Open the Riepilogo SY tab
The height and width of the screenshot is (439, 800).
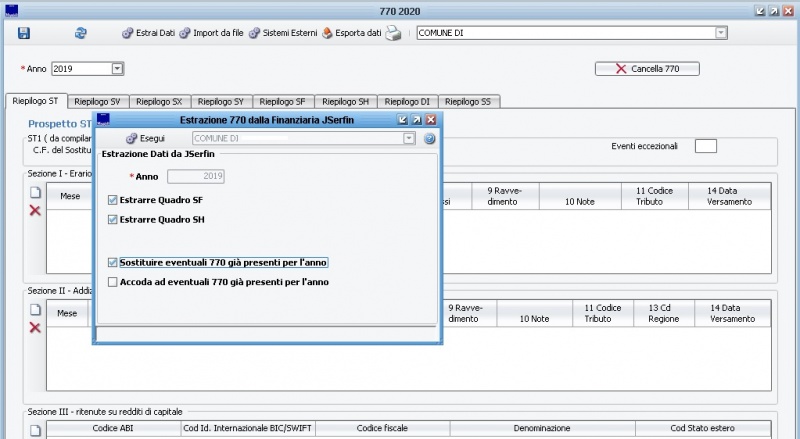point(221,102)
